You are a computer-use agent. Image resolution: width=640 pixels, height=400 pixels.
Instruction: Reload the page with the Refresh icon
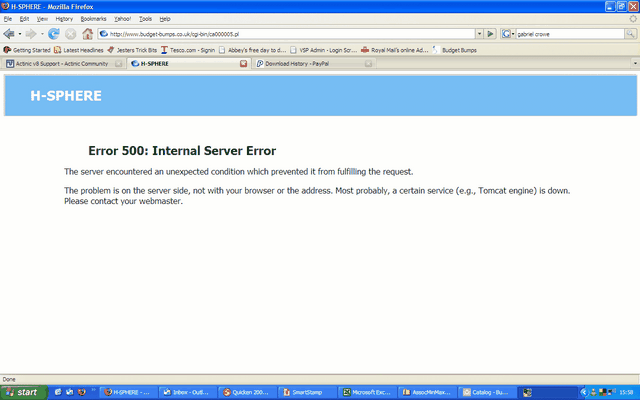click(x=54, y=33)
